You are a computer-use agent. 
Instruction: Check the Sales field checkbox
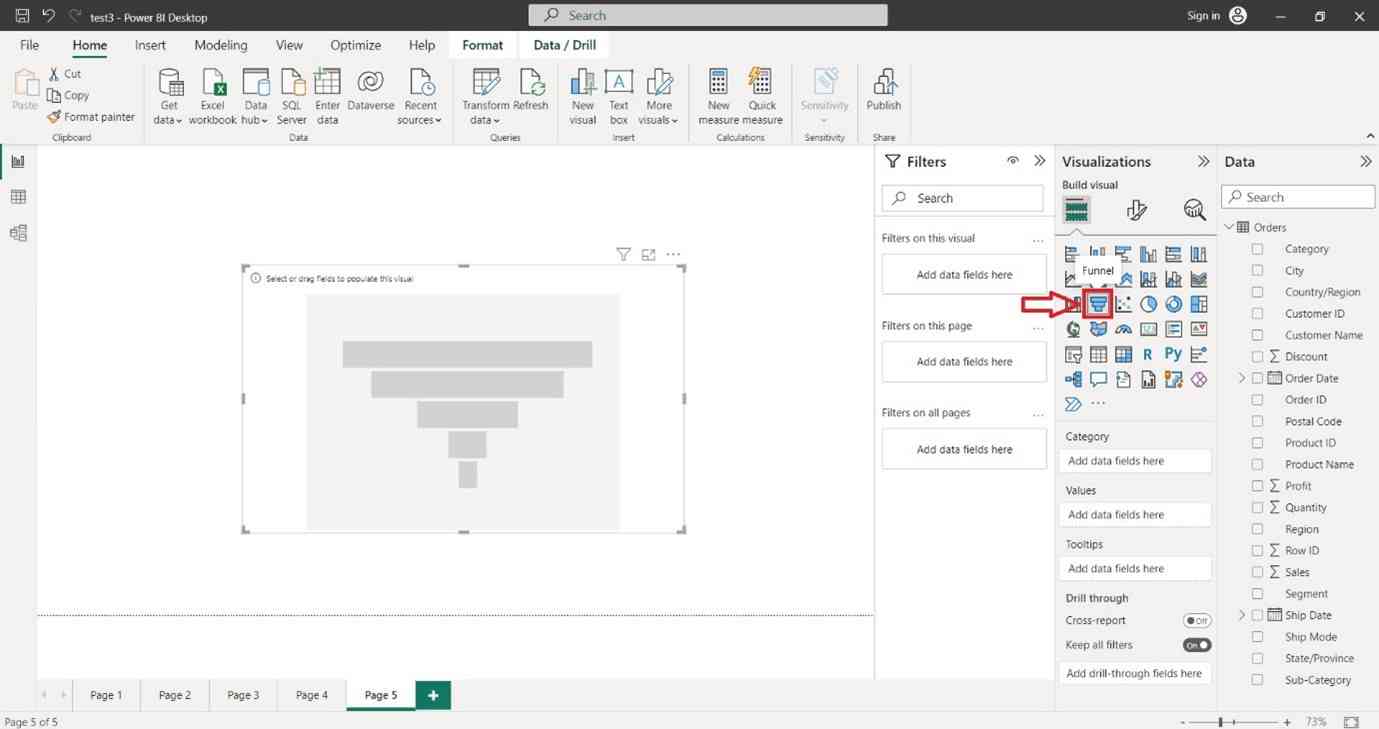tap(1257, 572)
